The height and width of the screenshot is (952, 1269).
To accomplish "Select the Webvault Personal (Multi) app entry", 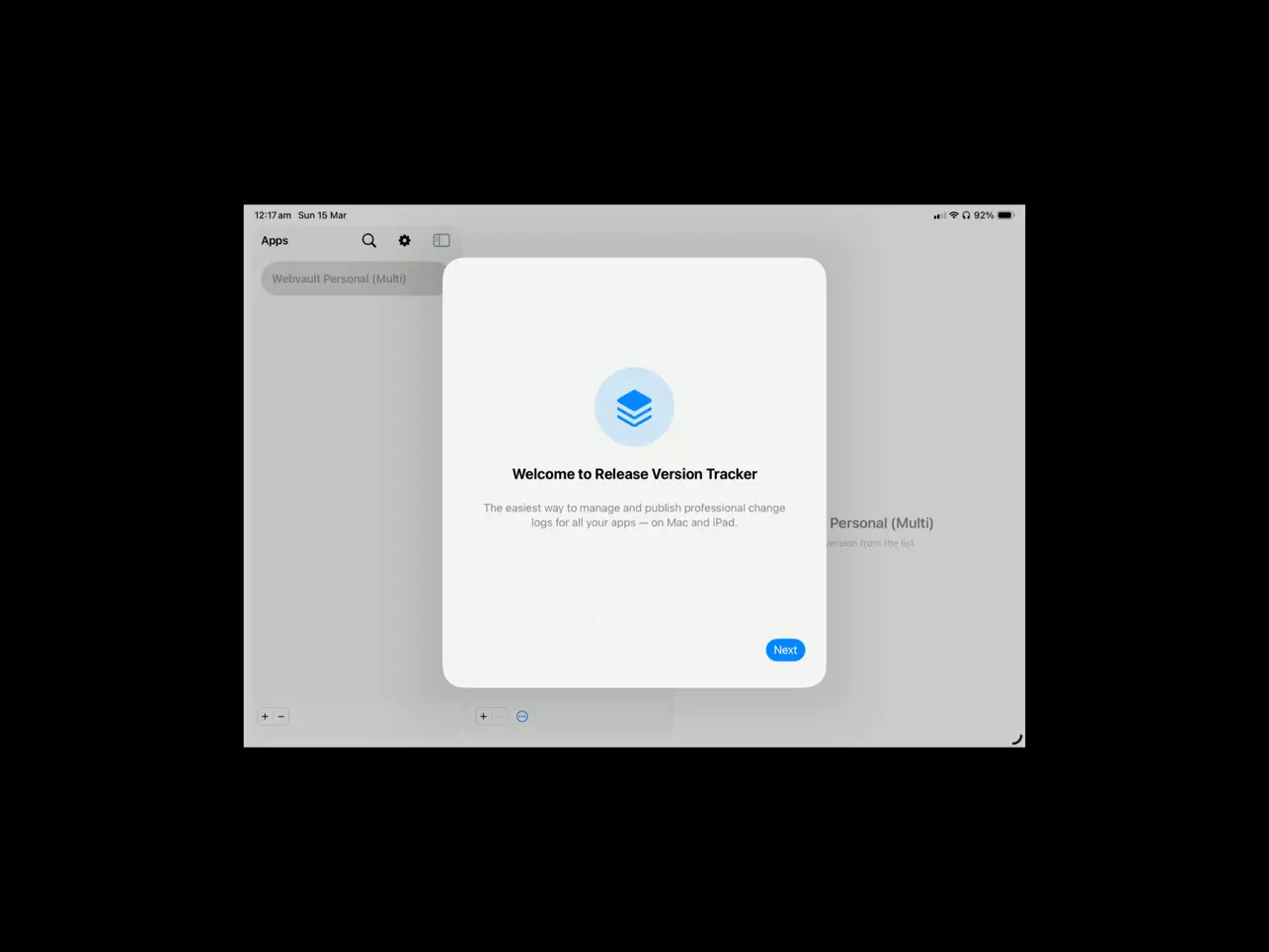I will [x=339, y=278].
